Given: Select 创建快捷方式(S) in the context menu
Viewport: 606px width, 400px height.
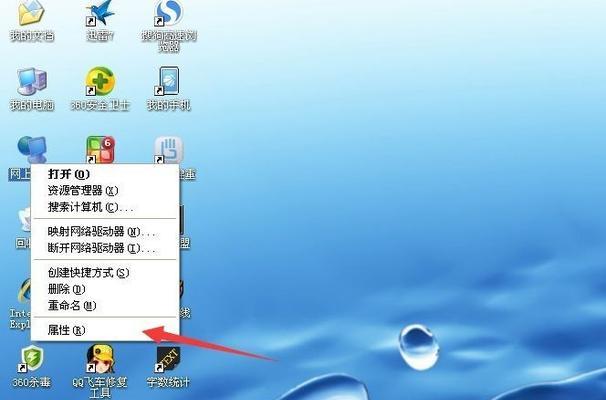Looking at the screenshot, I should (x=105, y=273).
